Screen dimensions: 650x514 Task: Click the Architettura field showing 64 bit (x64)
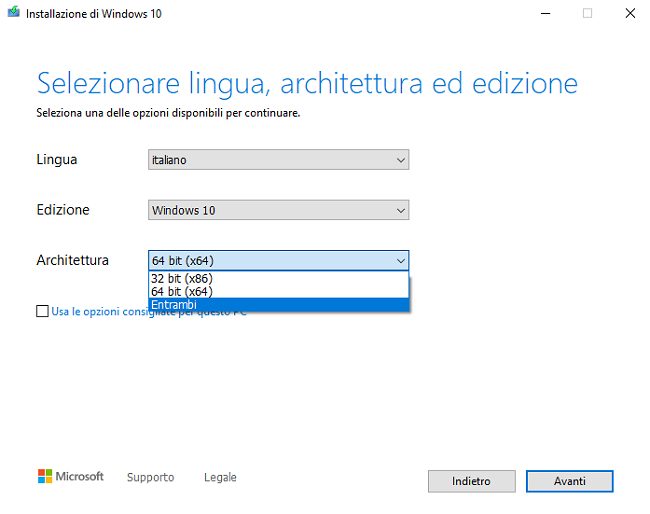click(x=270, y=261)
